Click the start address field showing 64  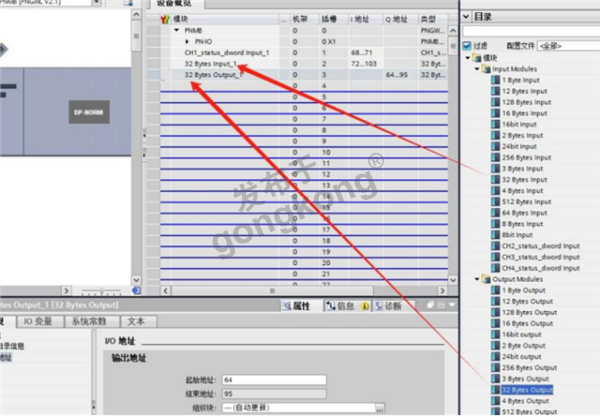pos(274,380)
